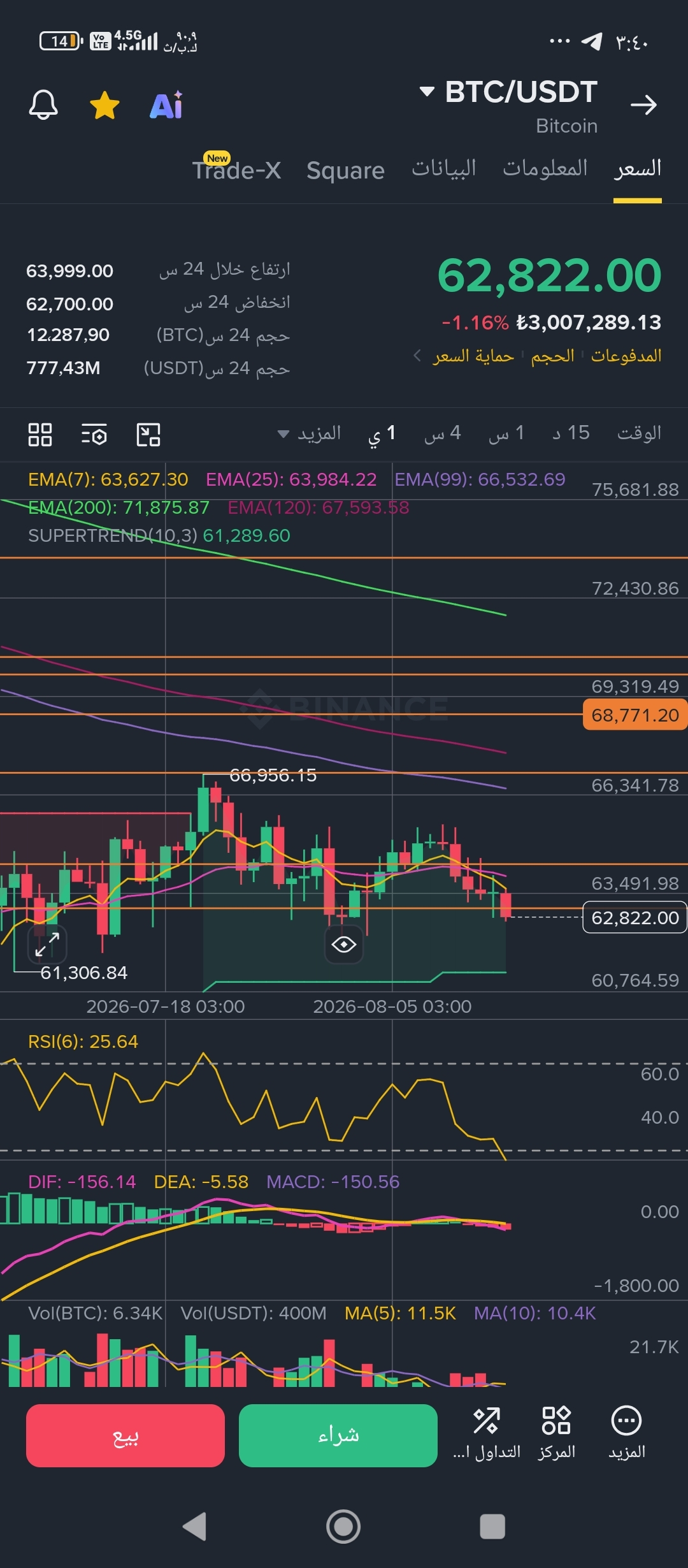Image resolution: width=688 pixels, height=1568 pixels.
Task: Open the chart layout grid icon
Action: (x=40, y=435)
